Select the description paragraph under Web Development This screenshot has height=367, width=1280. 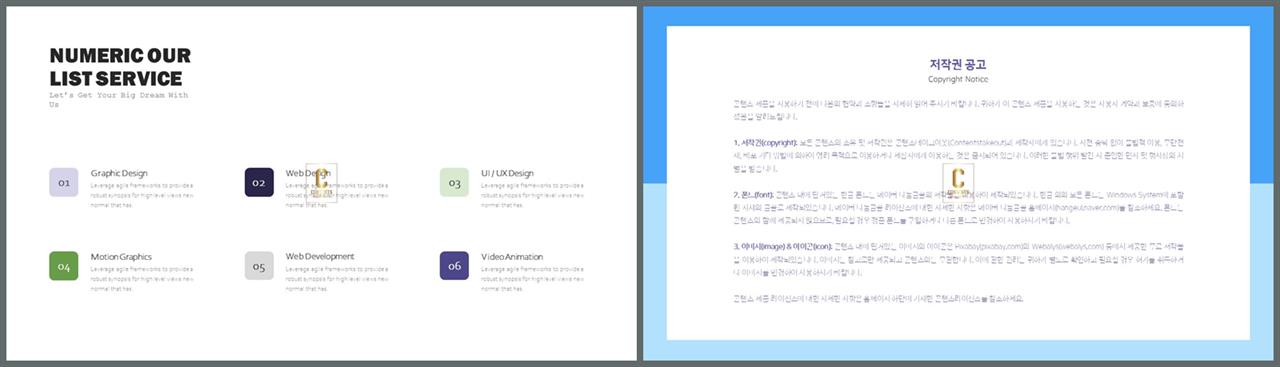click(336, 279)
